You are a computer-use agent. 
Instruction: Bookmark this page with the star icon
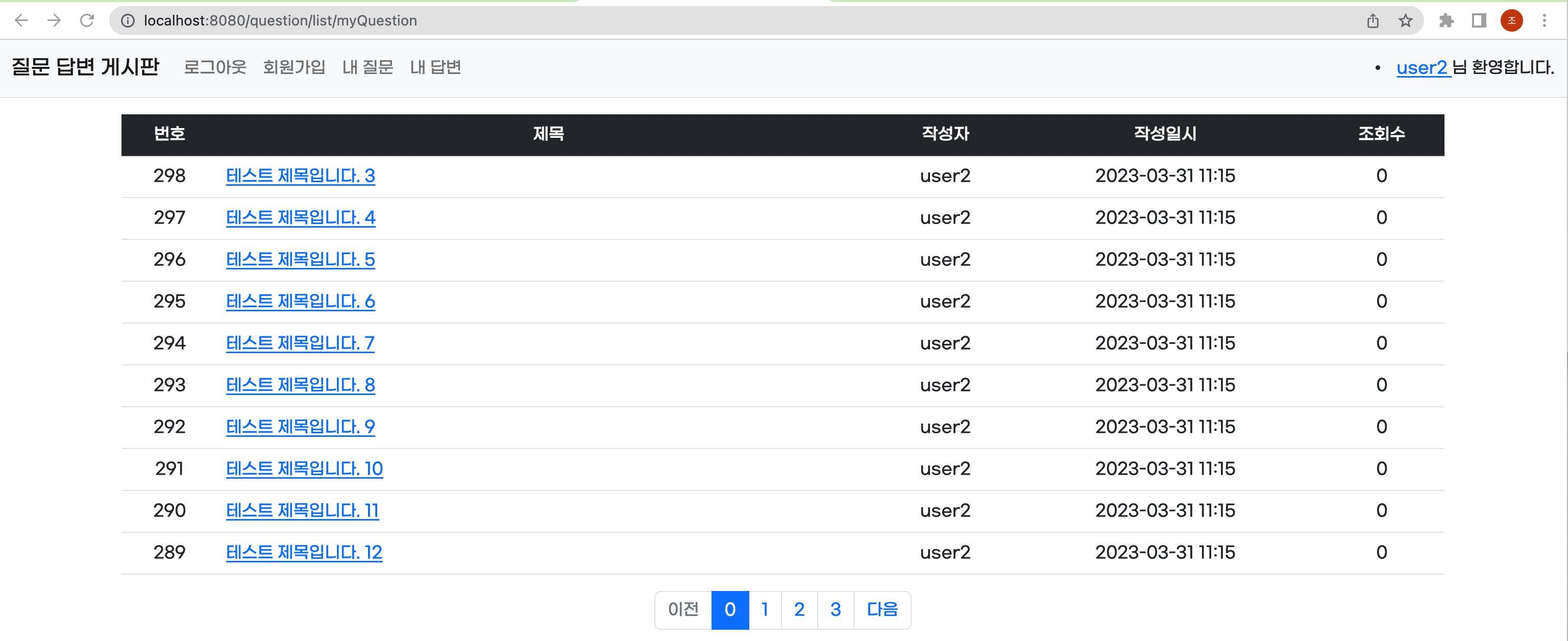coord(1406,21)
